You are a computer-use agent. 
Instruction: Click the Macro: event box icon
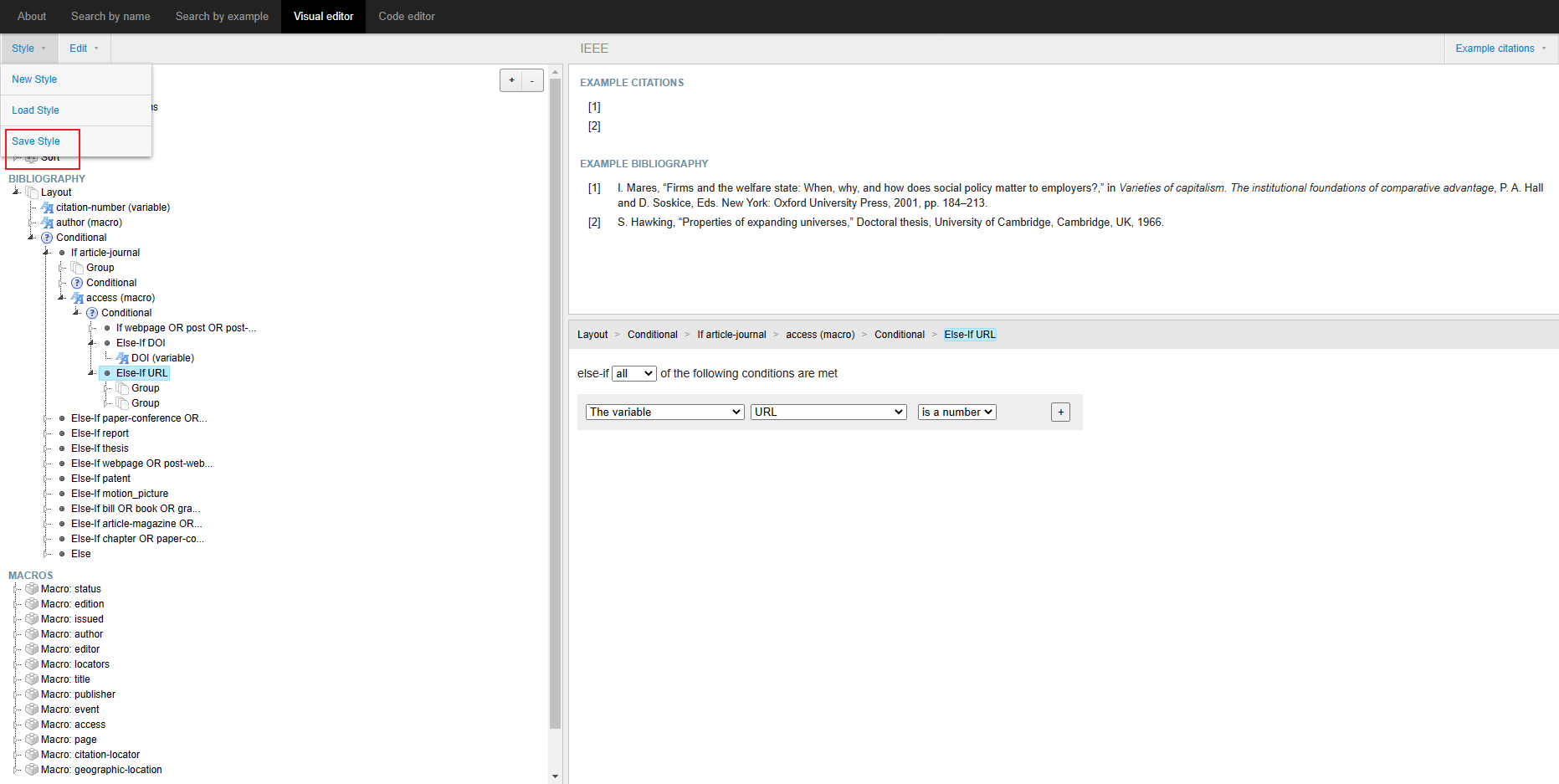32,710
